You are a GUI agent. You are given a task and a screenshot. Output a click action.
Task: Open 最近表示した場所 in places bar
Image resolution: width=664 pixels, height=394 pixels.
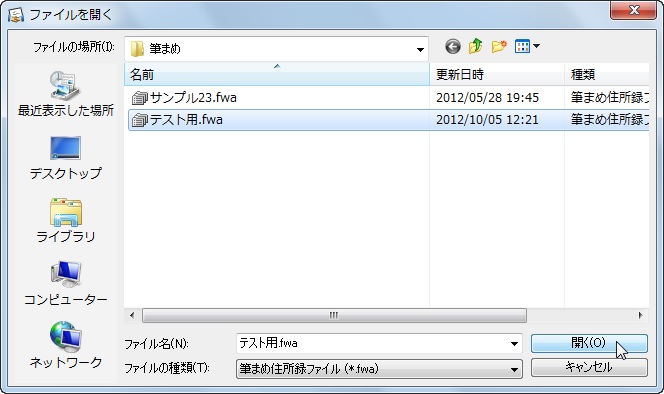click(x=66, y=94)
